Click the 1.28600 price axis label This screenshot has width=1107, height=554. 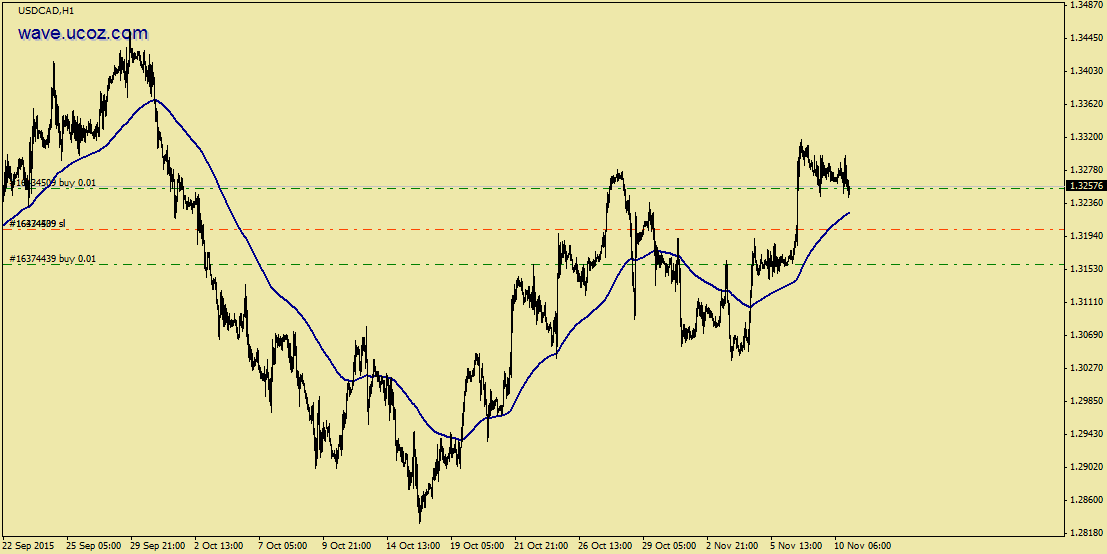pyautogui.click(x=1086, y=499)
